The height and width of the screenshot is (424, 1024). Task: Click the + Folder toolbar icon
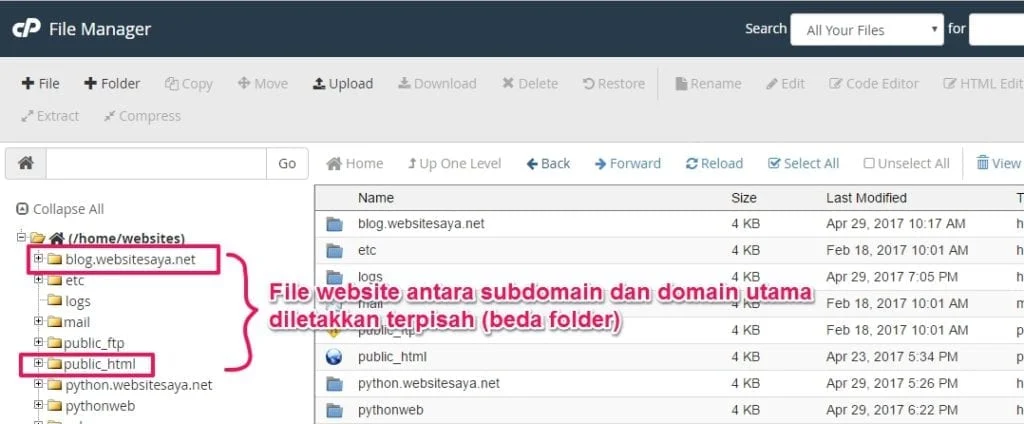tap(111, 84)
